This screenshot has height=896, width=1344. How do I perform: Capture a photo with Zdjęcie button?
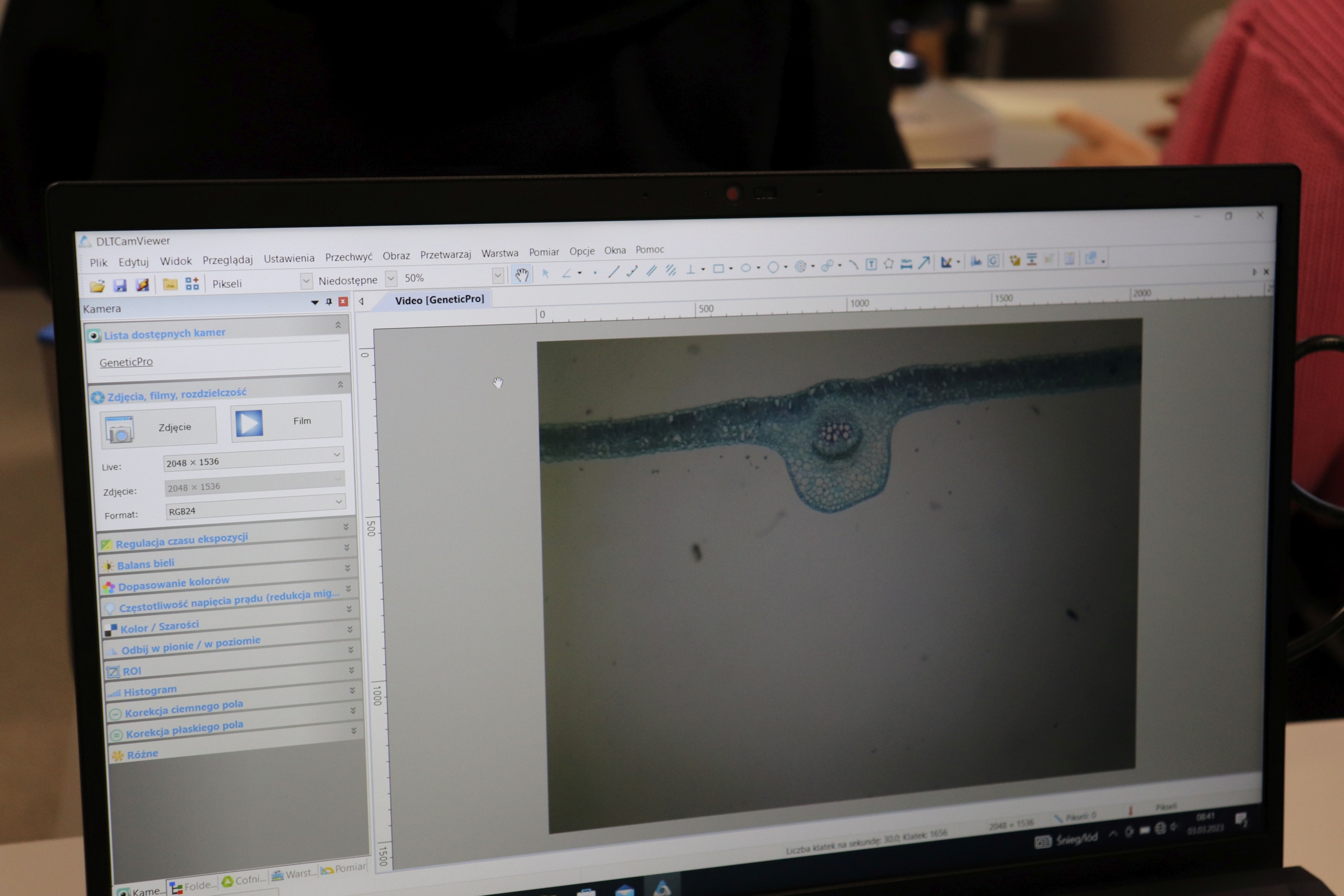coord(158,427)
